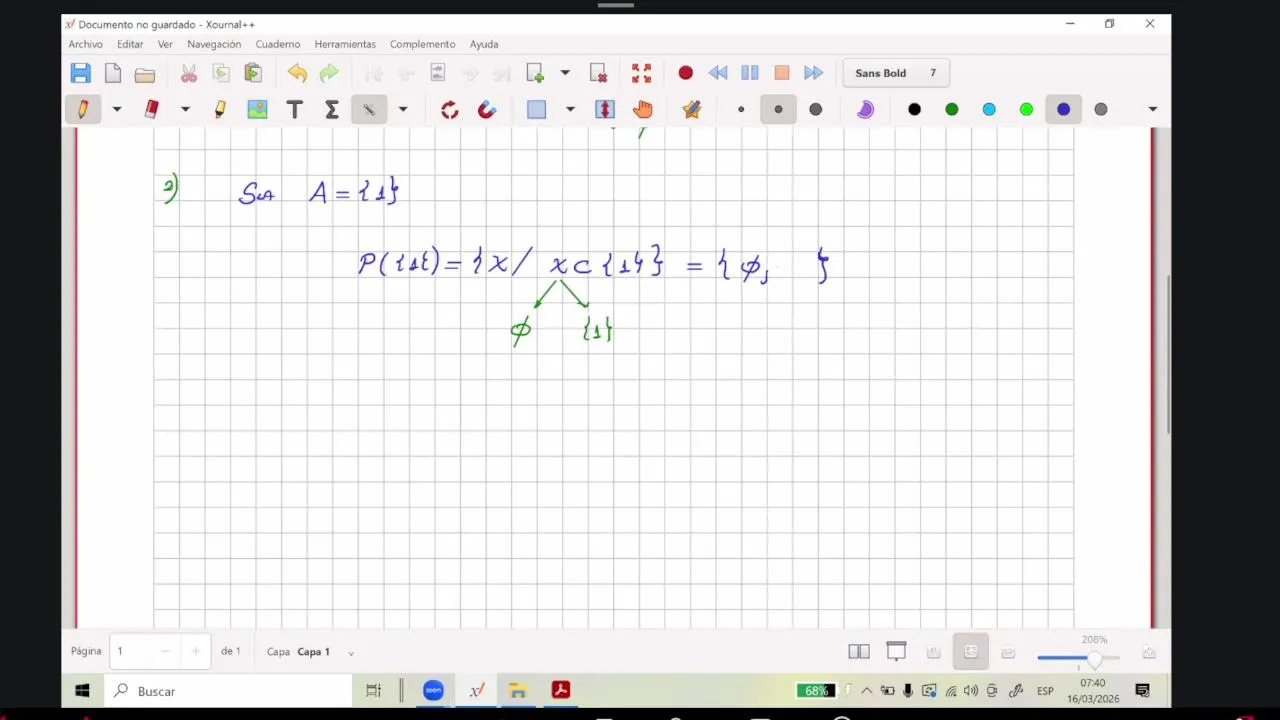Select the Eraser tool

click(x=151, y=109)
